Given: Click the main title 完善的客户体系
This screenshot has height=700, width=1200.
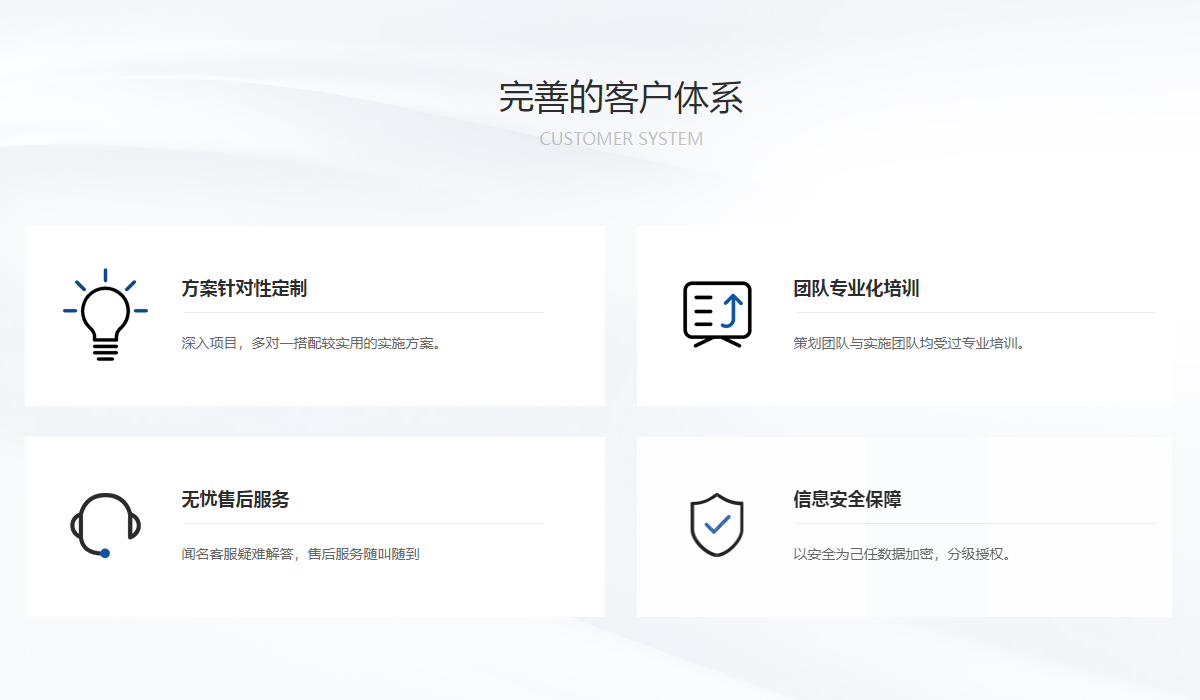Looking at the screenshot, I should [621, 98].
